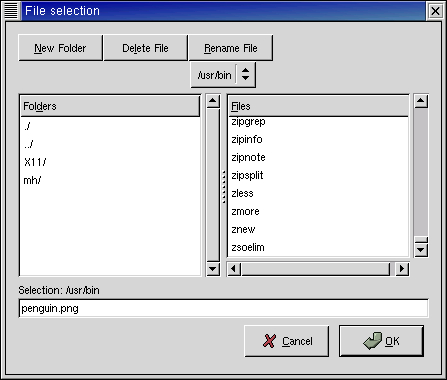447x380 pixels.
Task: Select the X11/ folder
Action: 110,162
